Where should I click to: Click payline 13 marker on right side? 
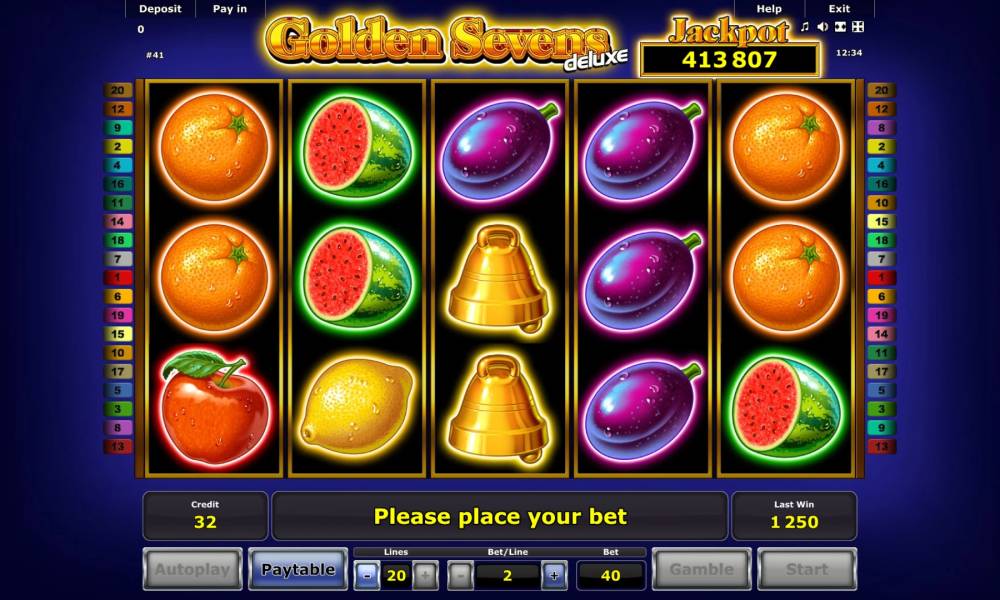click(x=881, y=446)
